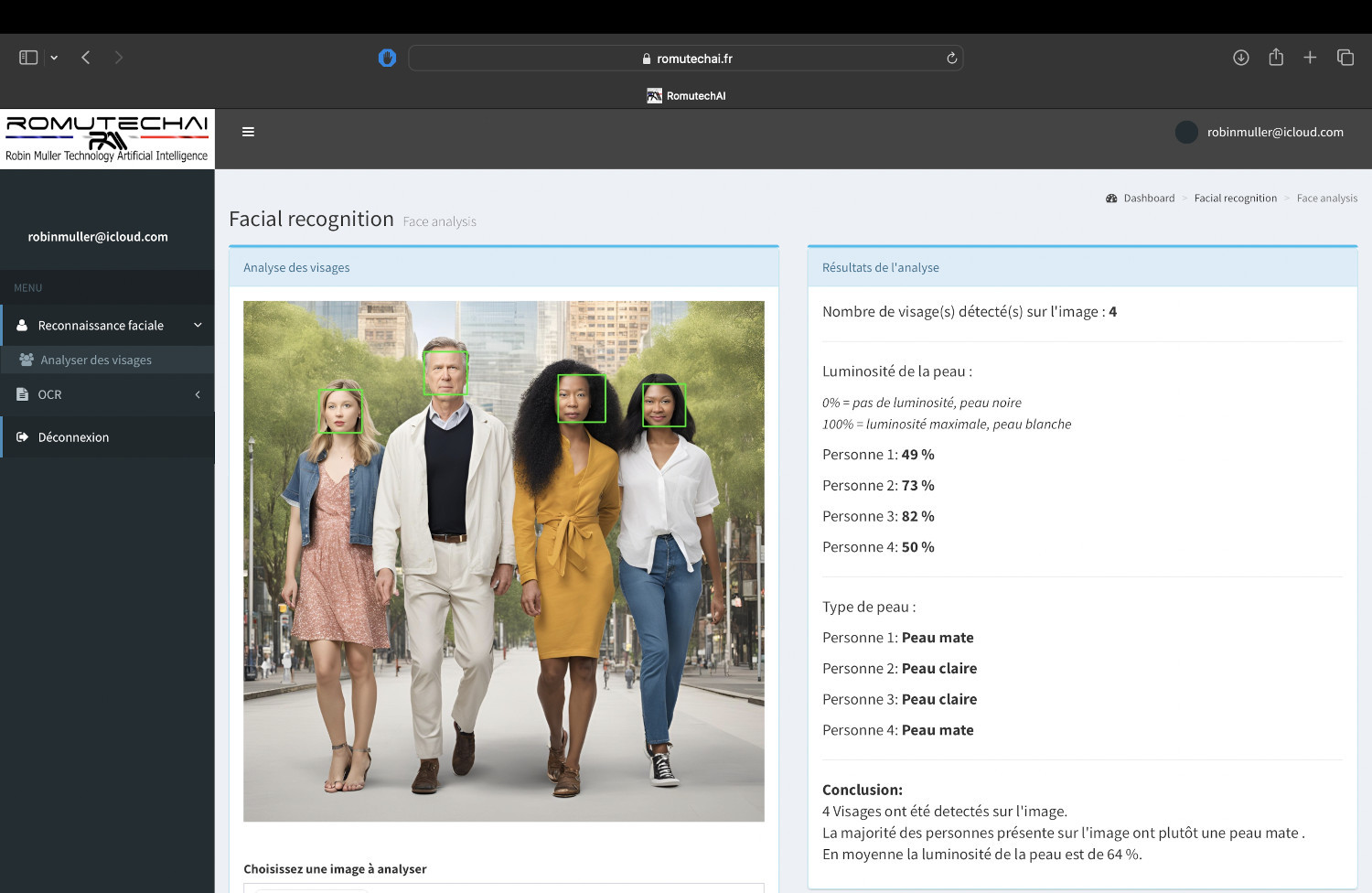Click Déconnexion in the sidebar
Viewport: 1372px width, 893px height.
pyautogui.click(x=73, y=437)
